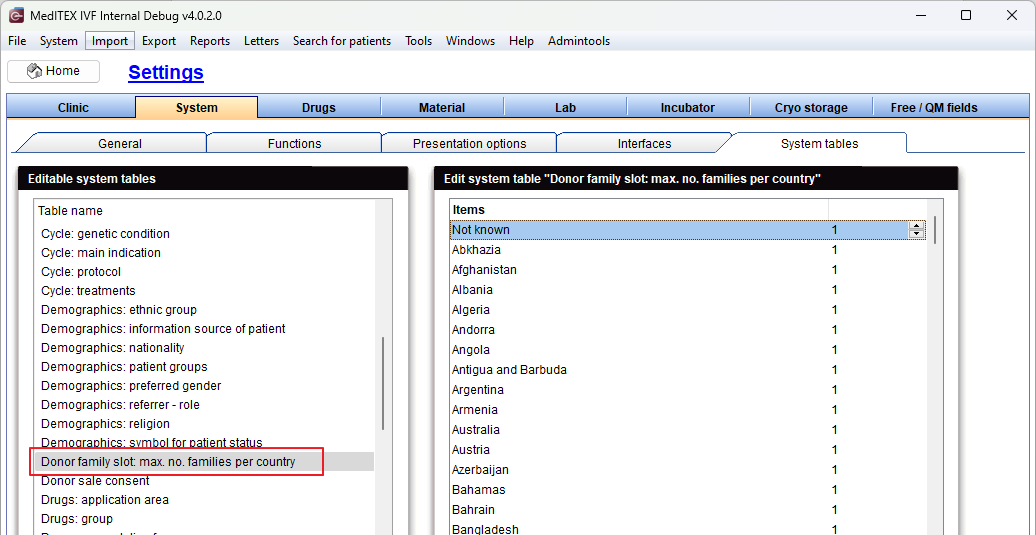Select the Presentation options sub-tab
The height and width of the screenshot is (535, 1036).
(x=470, y=143)
